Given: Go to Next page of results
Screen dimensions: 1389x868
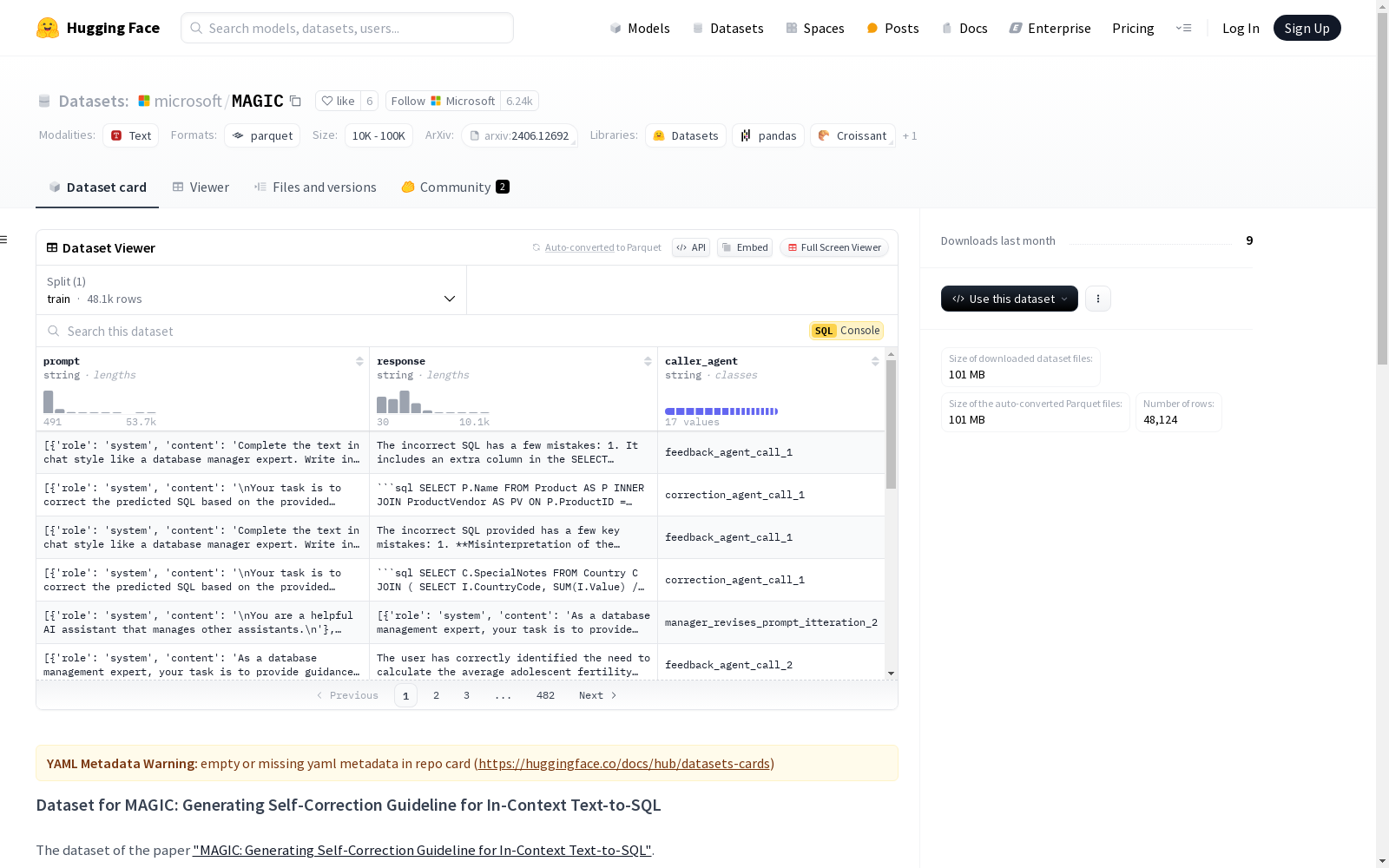Looking at the screenshot, I should point(598,695).
